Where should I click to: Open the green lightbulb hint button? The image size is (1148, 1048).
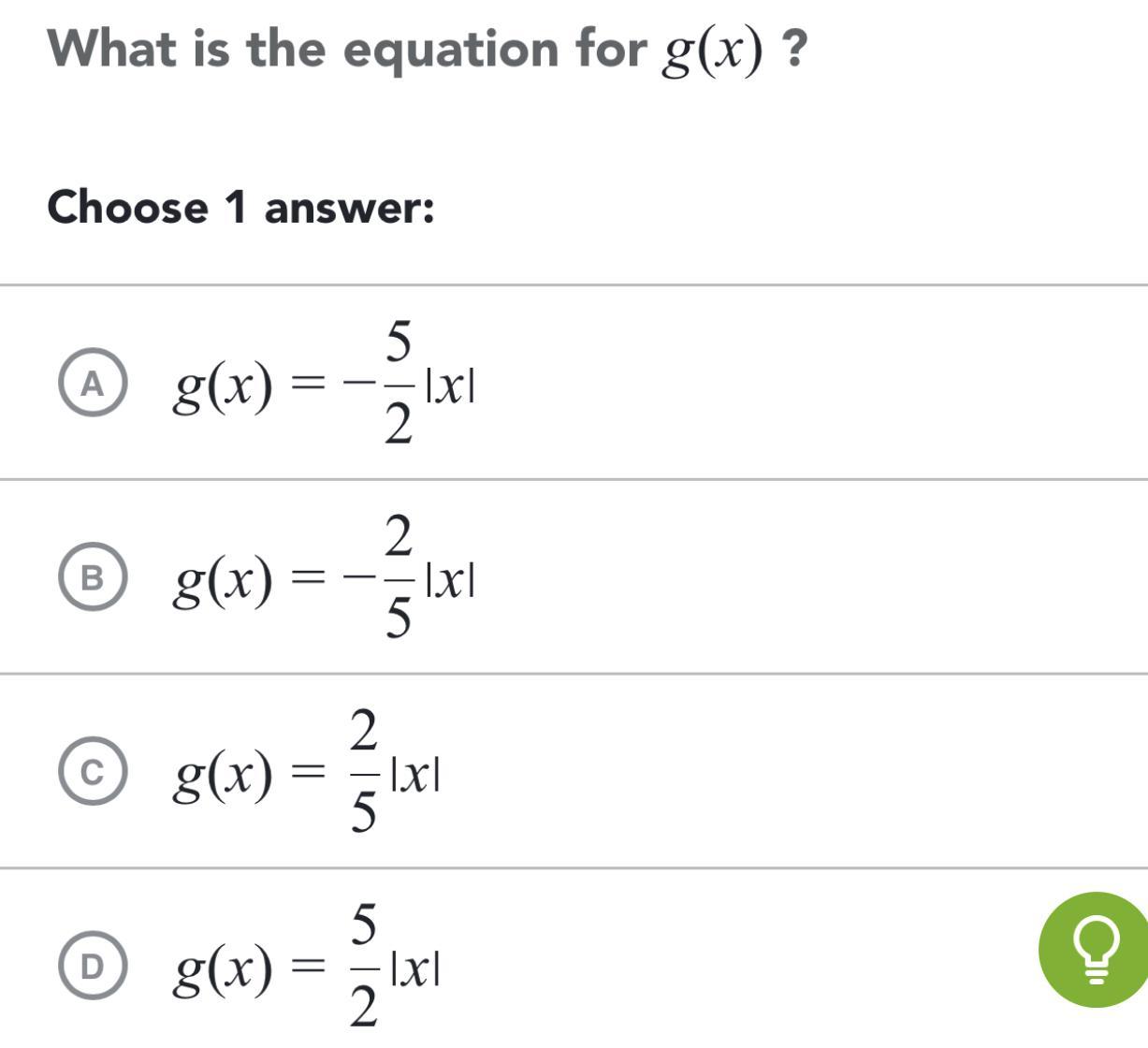click(x=1094, y=950)
